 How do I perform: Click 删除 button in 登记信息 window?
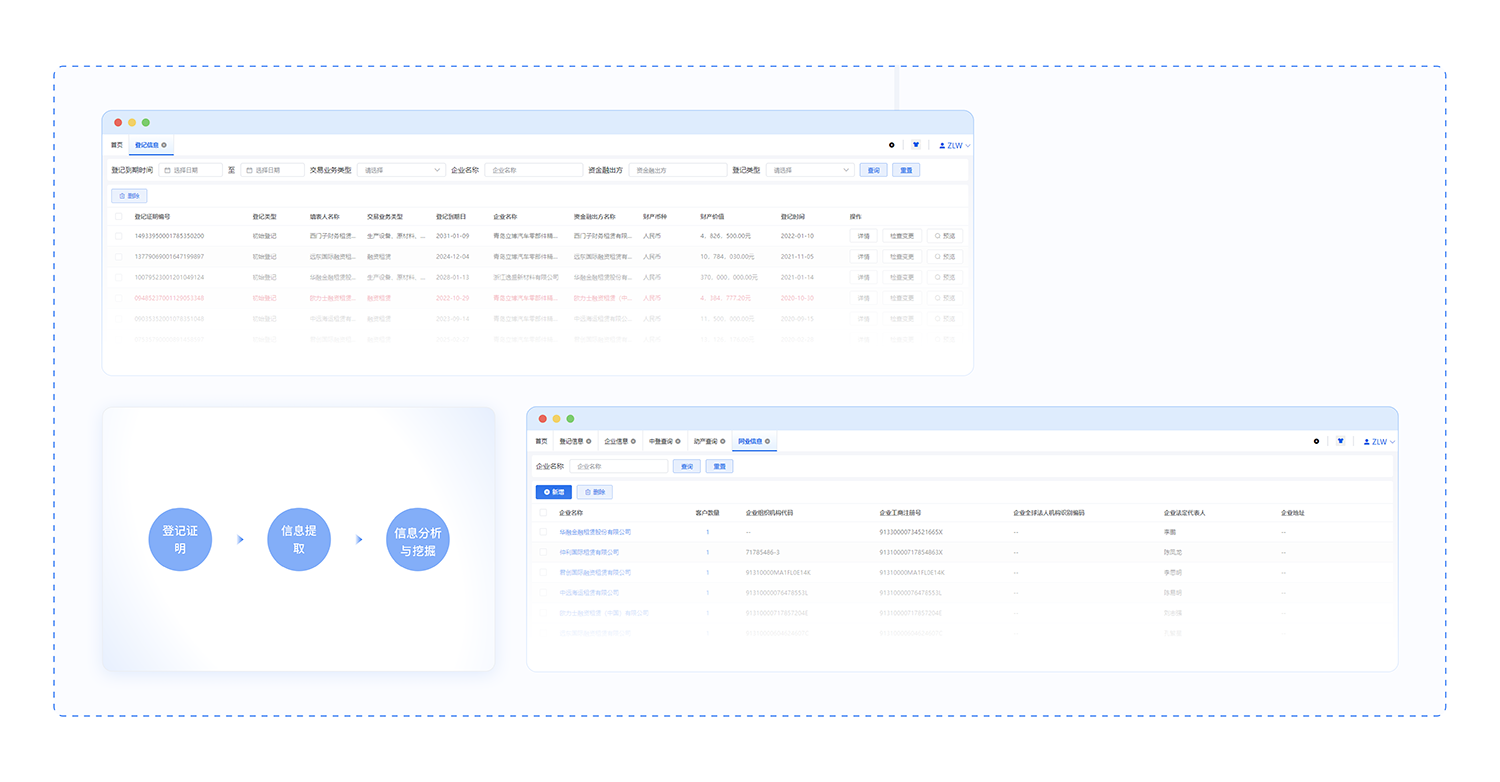(129, 196)
